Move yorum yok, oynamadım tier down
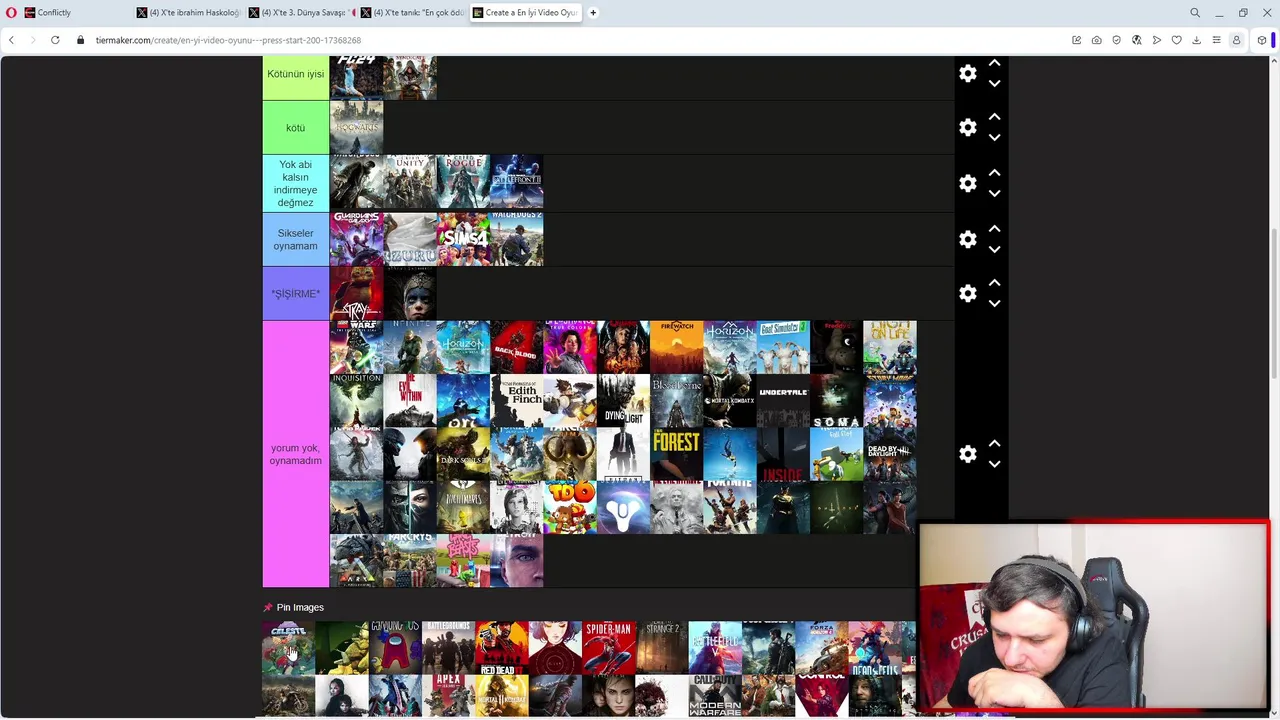1280x720 pixels. pos(994,464)
